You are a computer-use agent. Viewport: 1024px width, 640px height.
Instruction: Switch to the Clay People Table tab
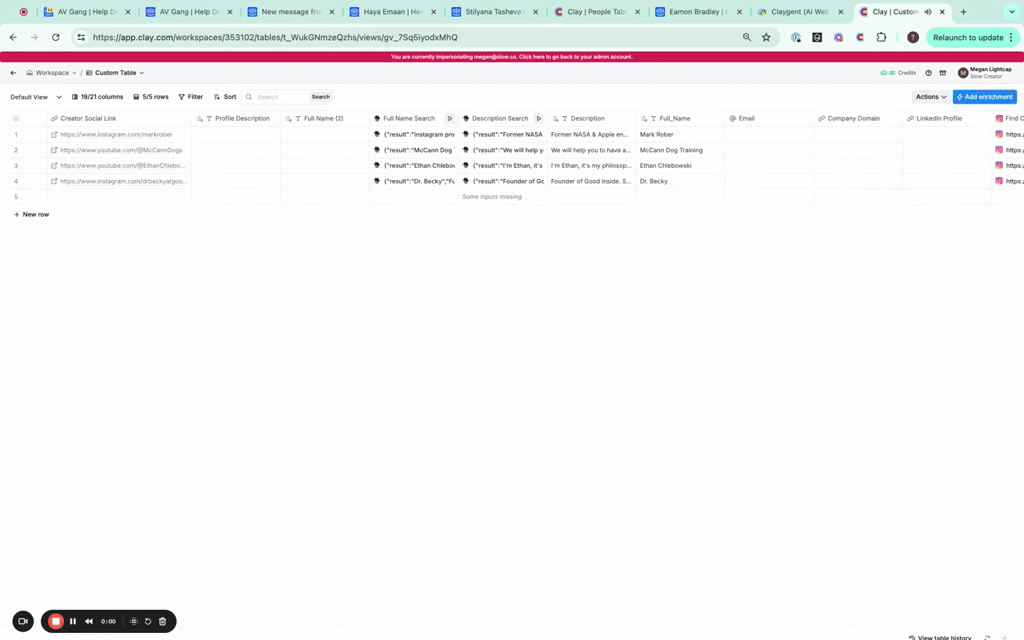[x=595, y=12]
